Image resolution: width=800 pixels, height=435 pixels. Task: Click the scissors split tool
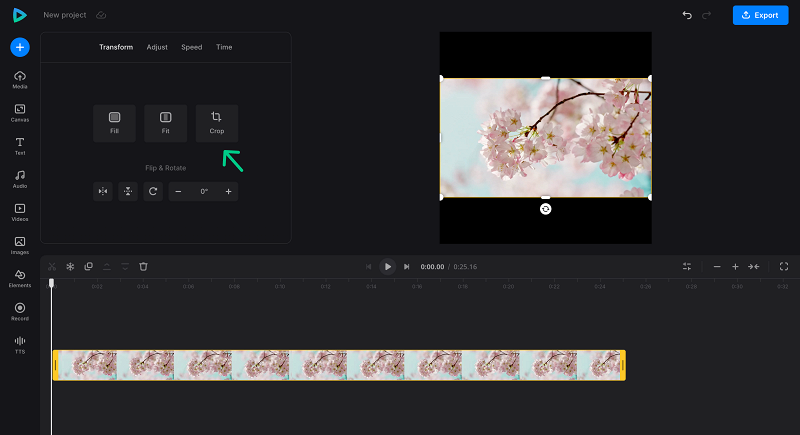tap(52, 267)
